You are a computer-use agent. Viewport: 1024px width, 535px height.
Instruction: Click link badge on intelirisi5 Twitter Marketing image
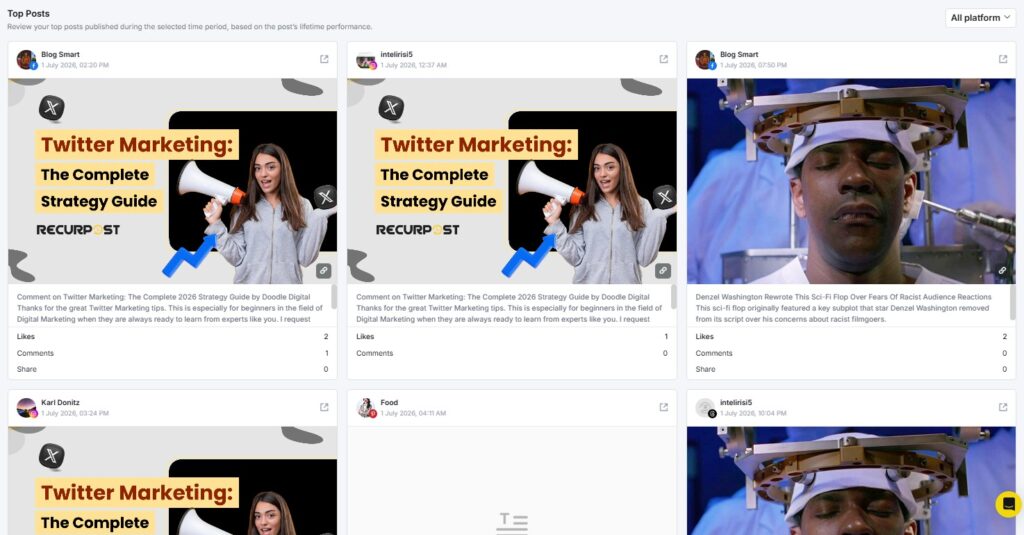pos(663,270)
